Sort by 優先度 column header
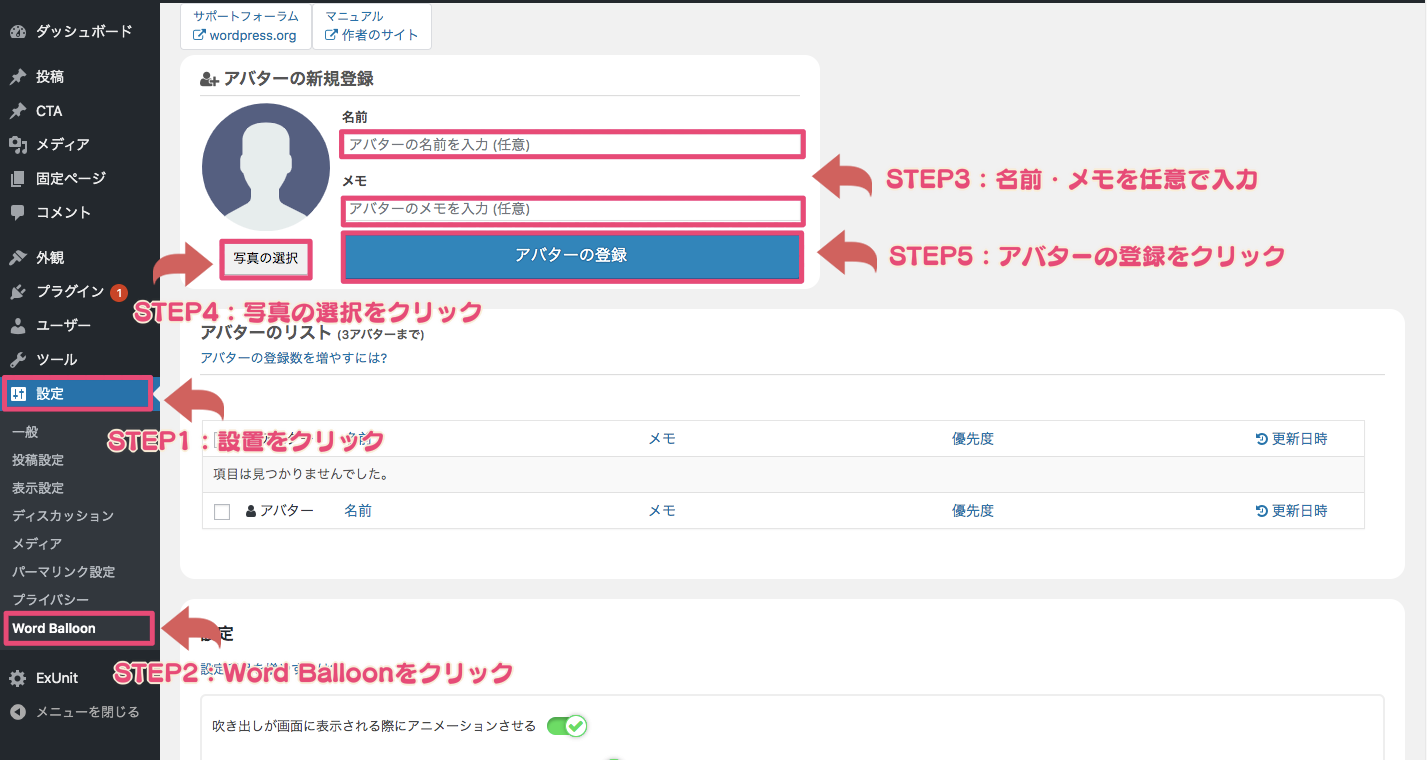Viewport: 1427px width, 760px height. 973,439
